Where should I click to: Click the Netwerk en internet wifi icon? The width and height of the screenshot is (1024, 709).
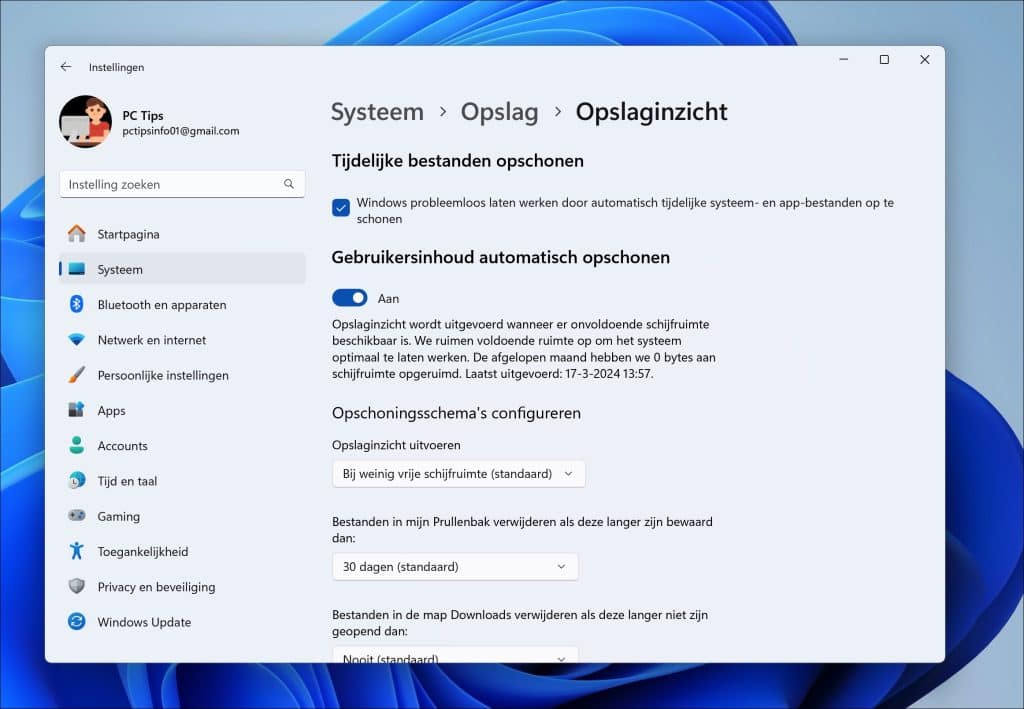tap(76, 340)
